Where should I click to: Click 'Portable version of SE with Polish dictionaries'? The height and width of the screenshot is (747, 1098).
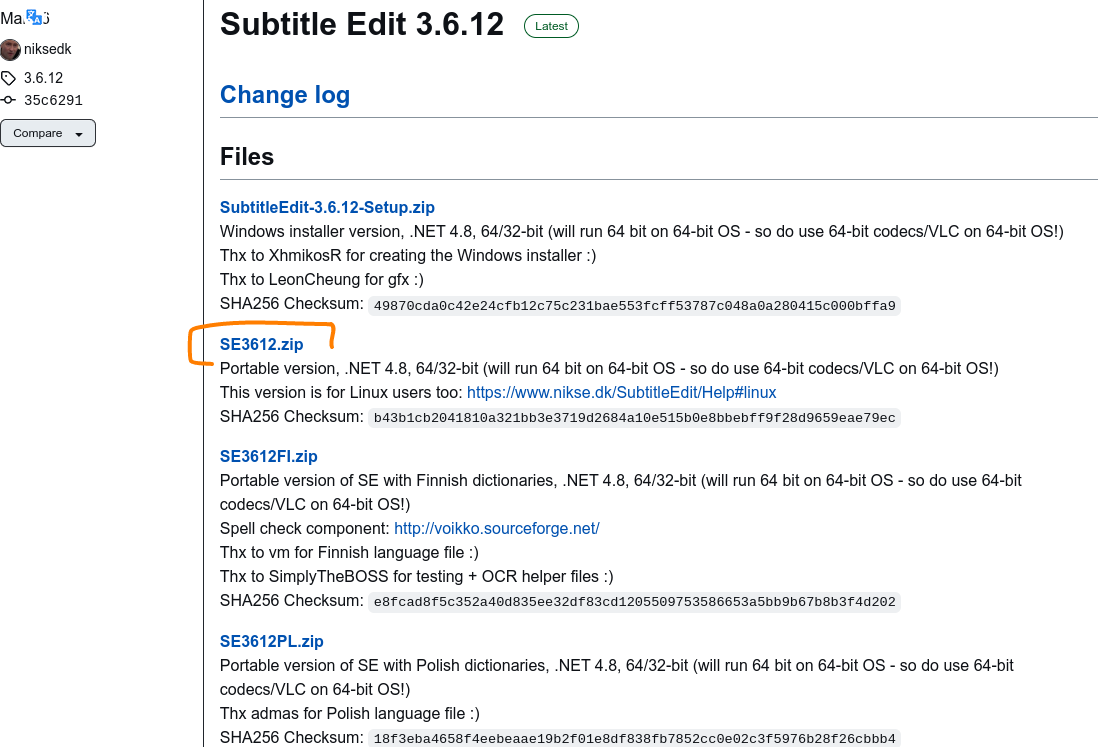(616, 677)
